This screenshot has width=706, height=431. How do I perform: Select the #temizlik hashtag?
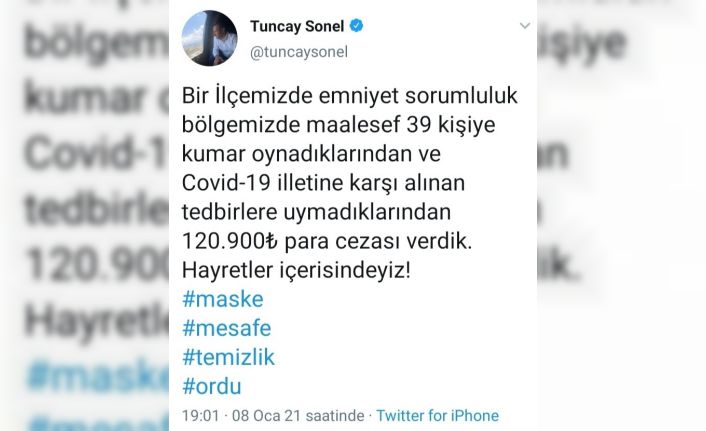click(228, 357)
